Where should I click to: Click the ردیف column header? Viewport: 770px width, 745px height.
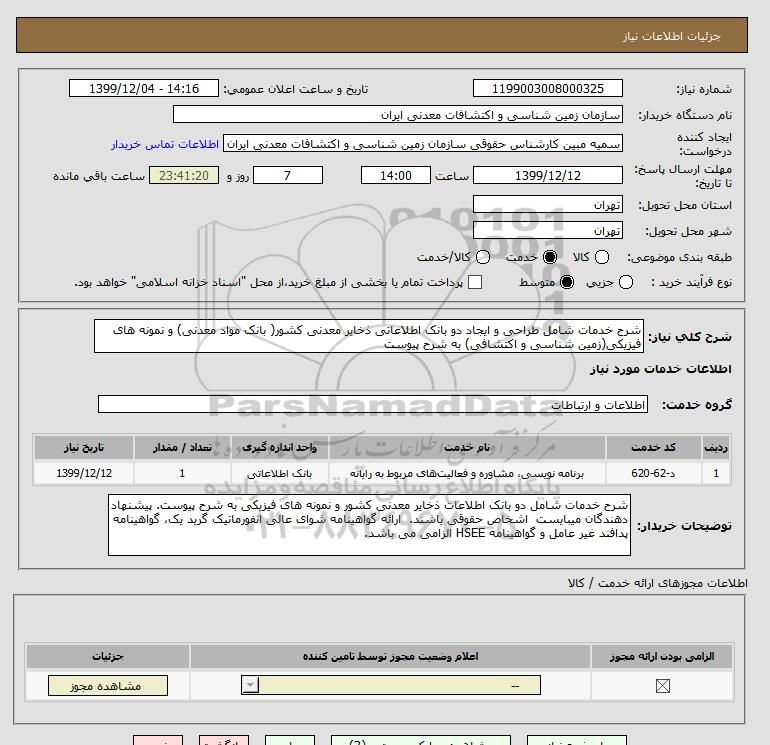pyautogui.click(x=715, y=447)
